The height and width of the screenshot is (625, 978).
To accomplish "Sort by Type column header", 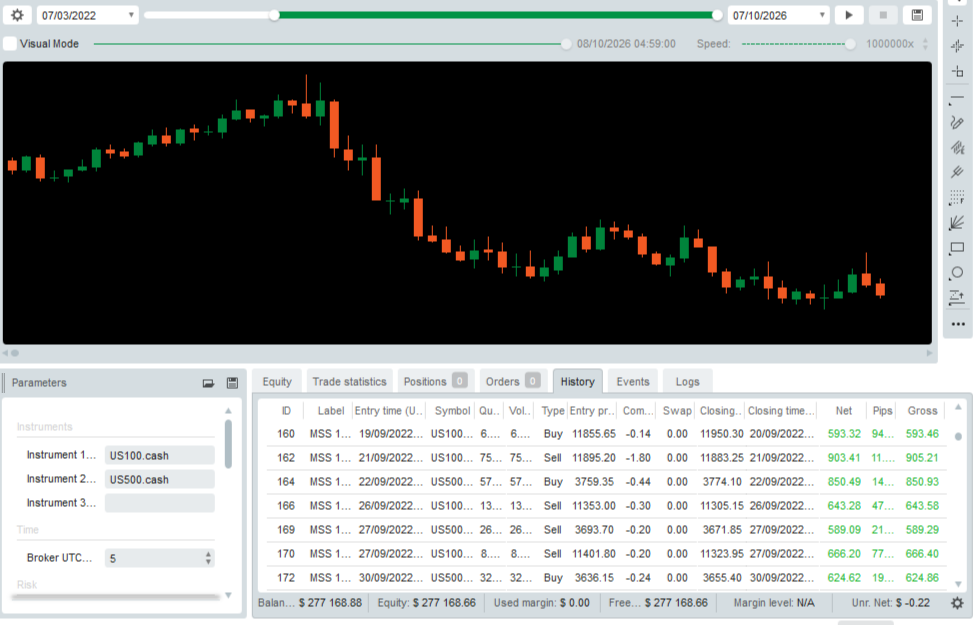I will [553, 410].
